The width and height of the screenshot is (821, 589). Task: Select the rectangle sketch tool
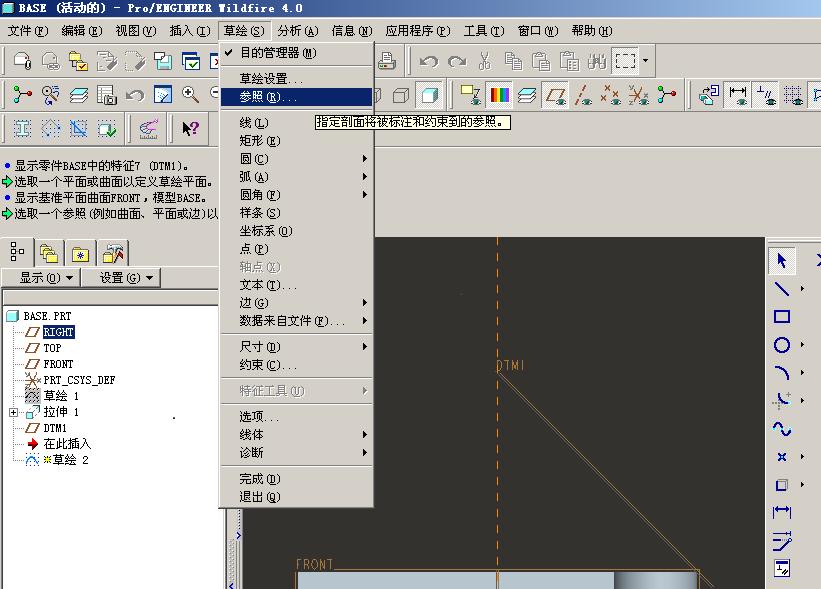click(x=782, y=316)
